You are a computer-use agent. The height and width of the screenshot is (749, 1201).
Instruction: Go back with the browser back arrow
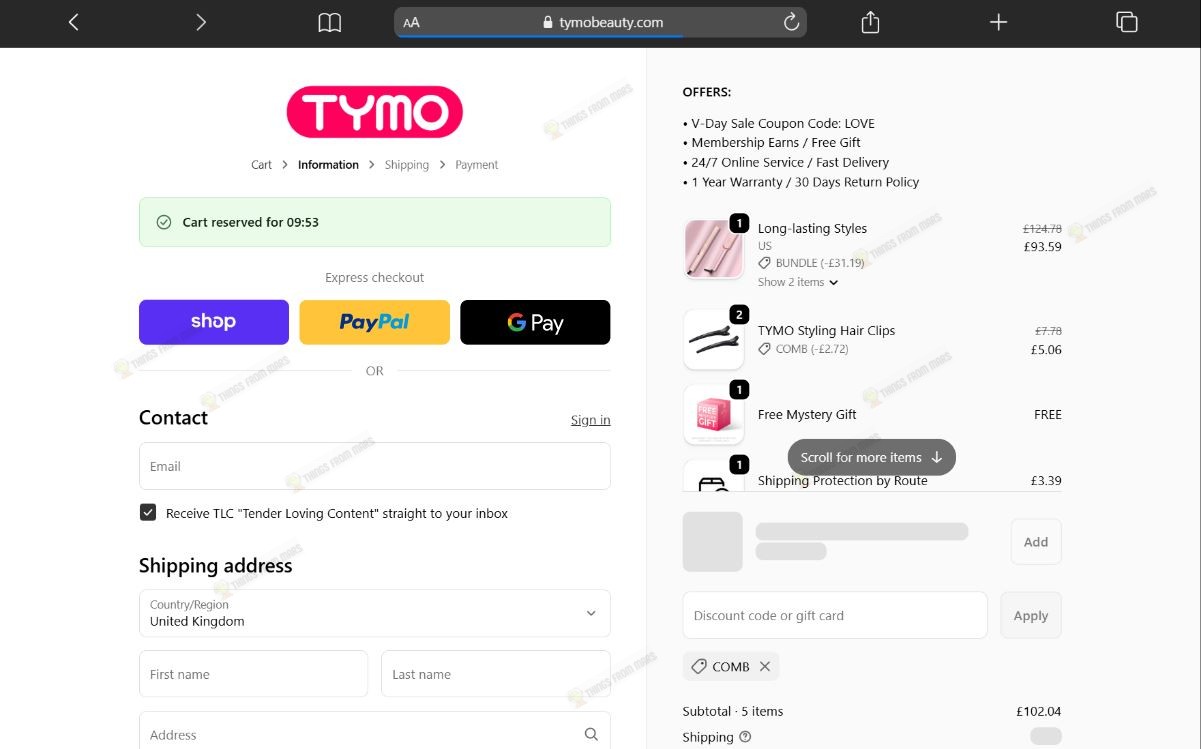(x=73, y=22)
